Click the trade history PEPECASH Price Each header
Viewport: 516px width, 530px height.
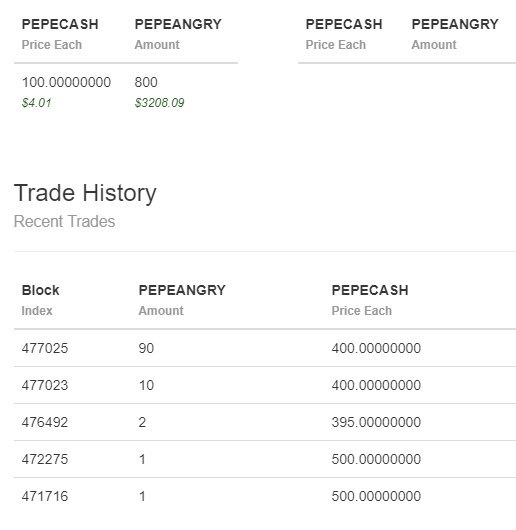370,300
